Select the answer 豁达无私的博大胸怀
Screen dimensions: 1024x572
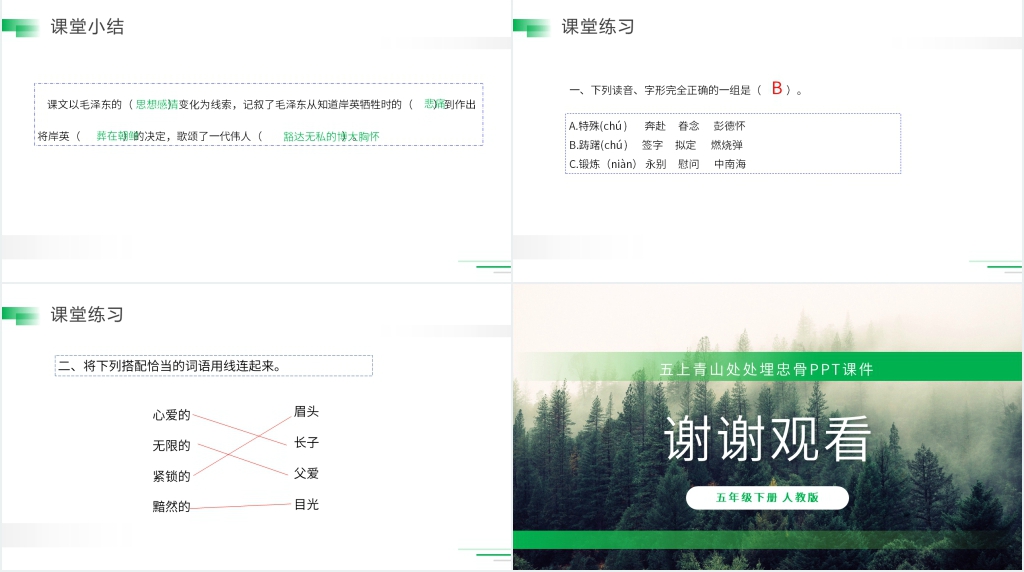click(x=331, y=136)
